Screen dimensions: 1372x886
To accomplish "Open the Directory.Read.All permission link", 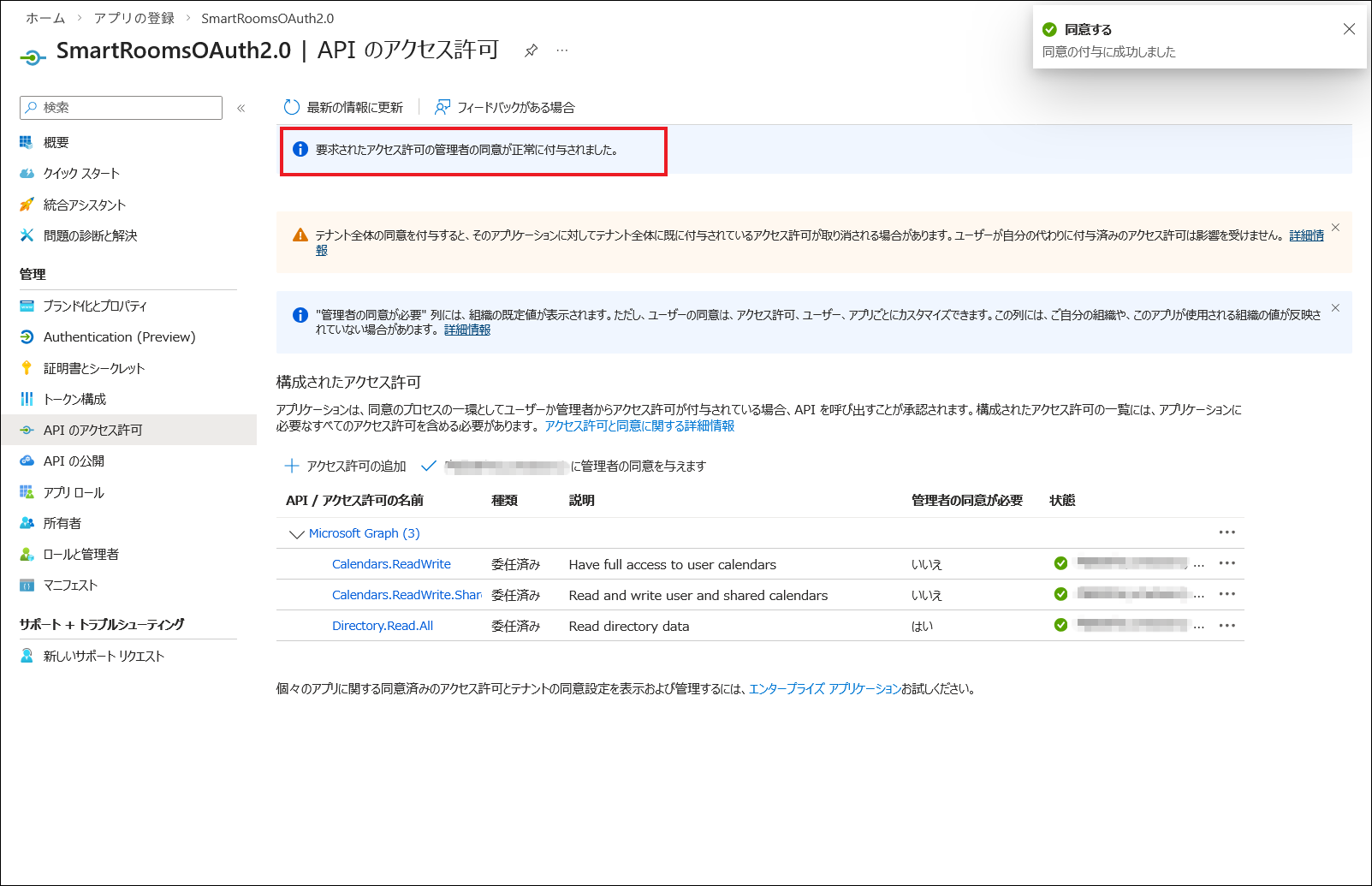I will (x=383, y=626).
